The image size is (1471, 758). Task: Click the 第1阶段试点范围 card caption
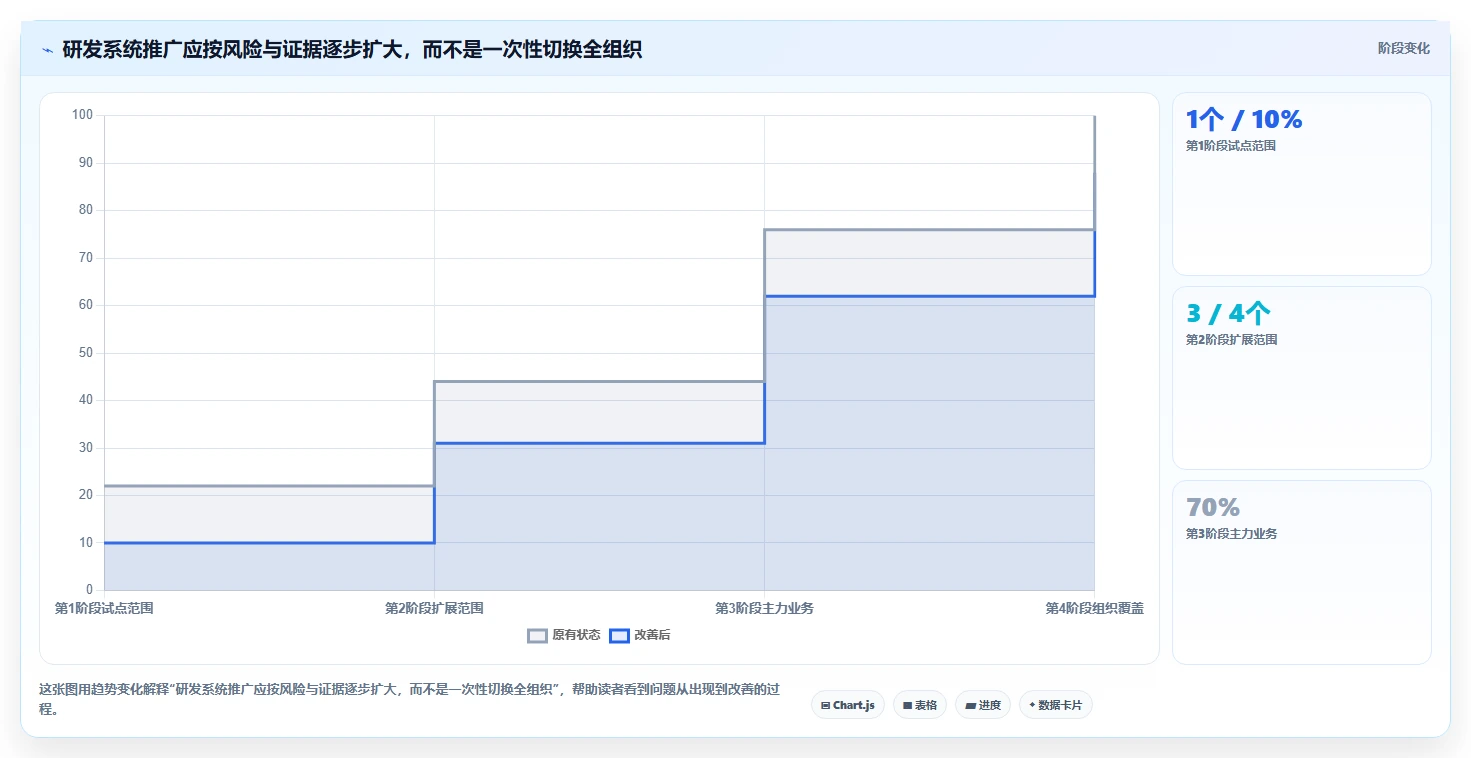(x=1231, y=146)
